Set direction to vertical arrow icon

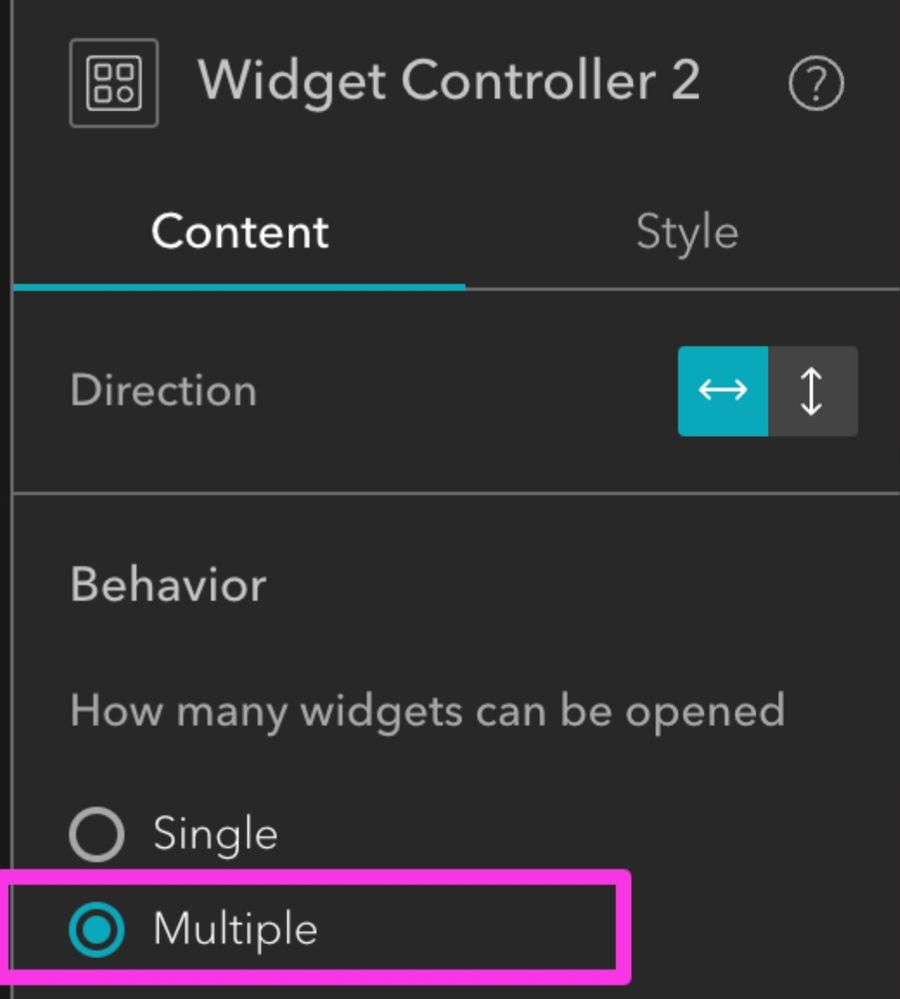click(x=812, y=390)
